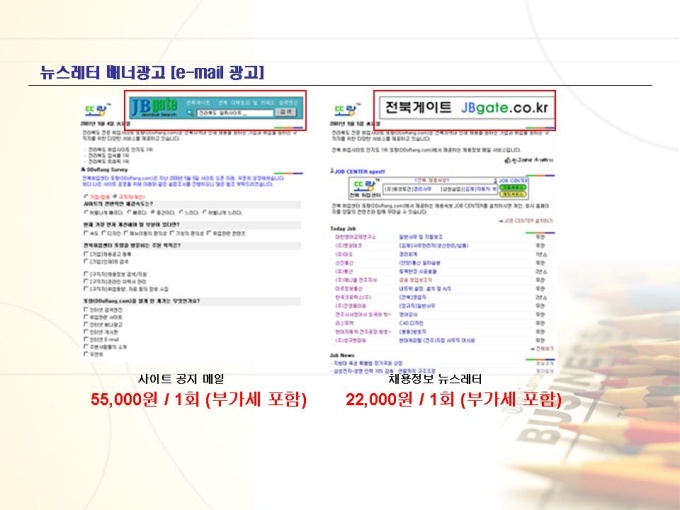Click the 뉴스레터 배너광고 [e-mail 광고] title
Image resolution: width=680 pixels, height=510 pixels.
[x=152, y=72]
